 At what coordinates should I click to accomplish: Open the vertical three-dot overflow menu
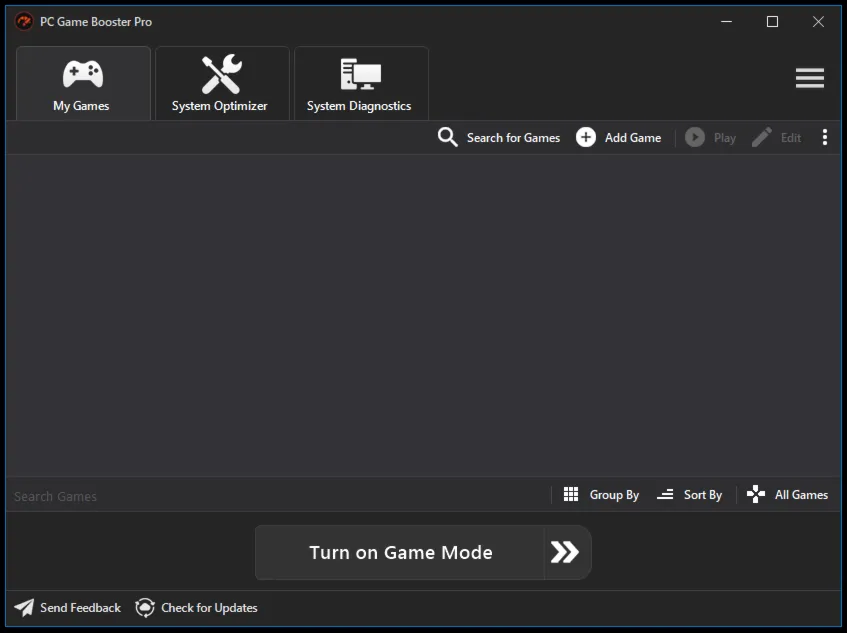824,137
